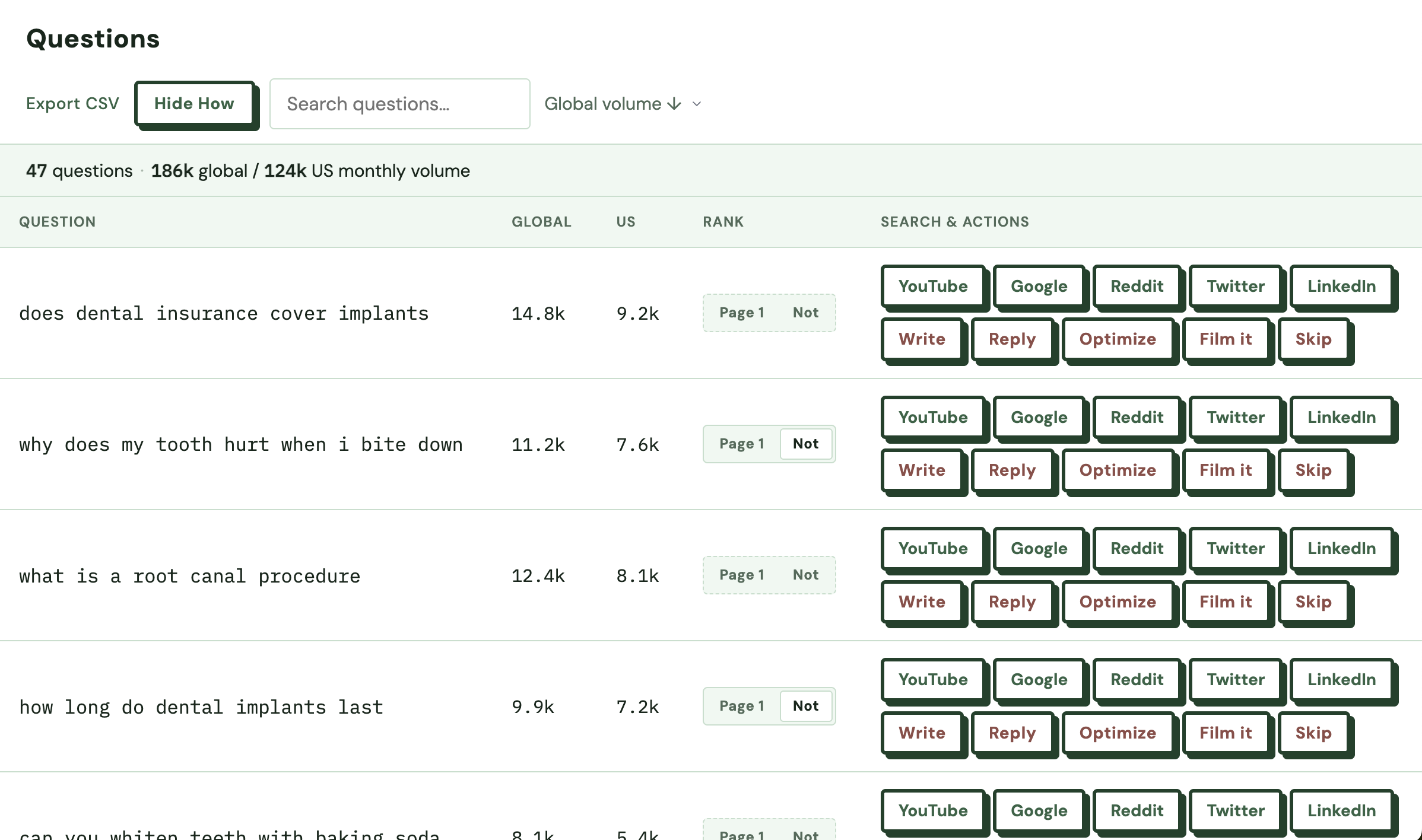Mark 'what is a root canal procedure' as Page 1
Screen dimensions: 1422x840
click(x=742, y=575)
